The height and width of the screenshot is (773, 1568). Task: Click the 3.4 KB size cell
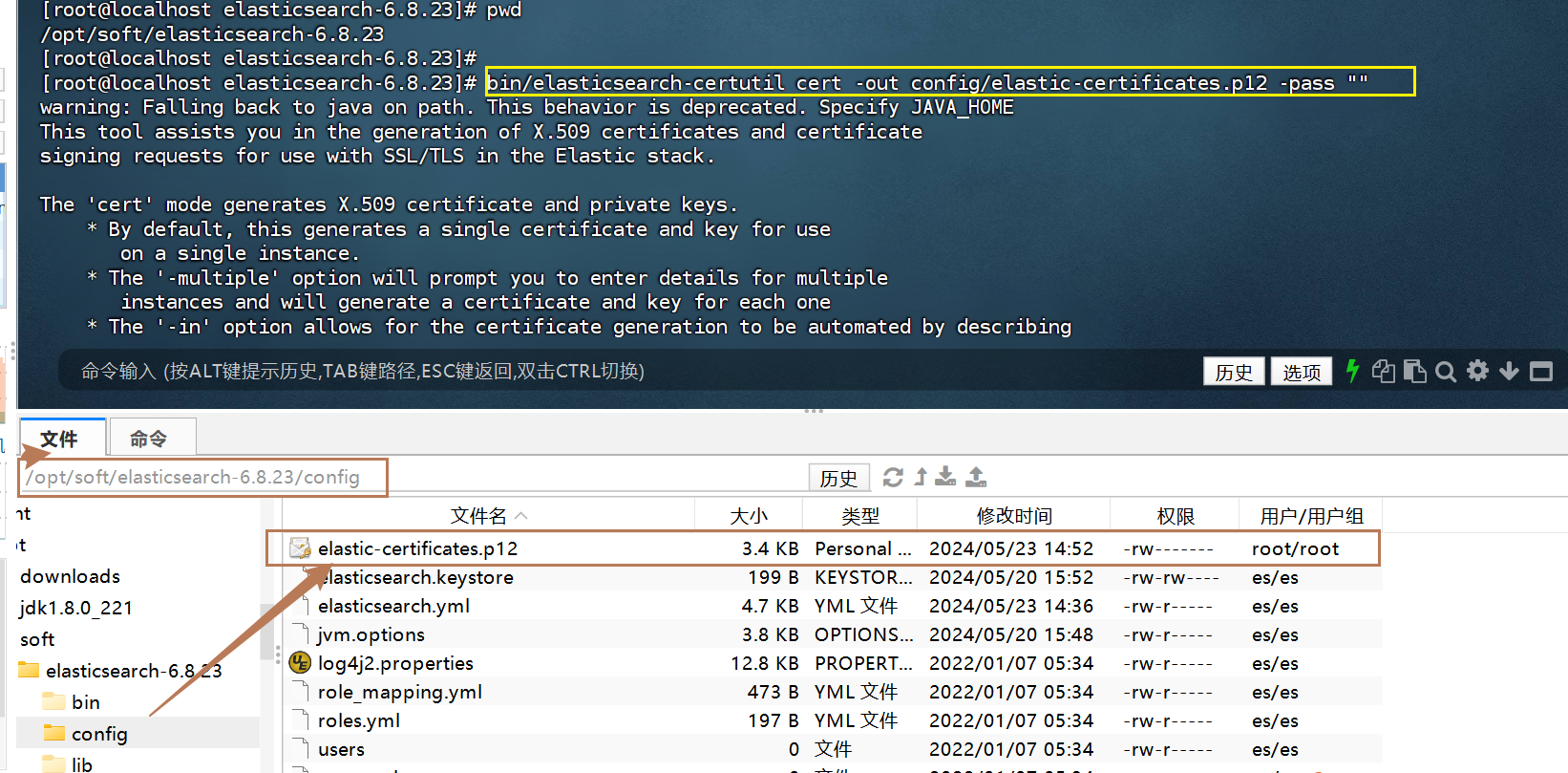coord(770,548)
